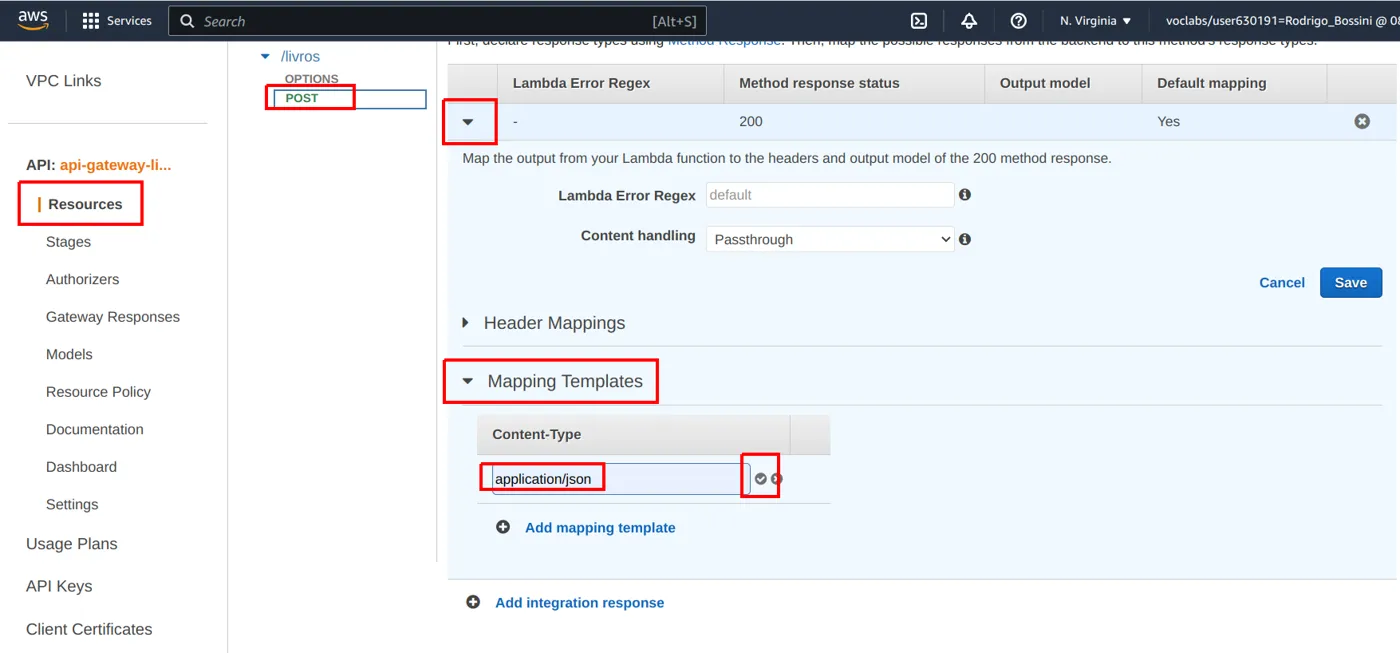Remove the 200 integration response row
The image size is (1400, 653).
tap(1362, 121)
